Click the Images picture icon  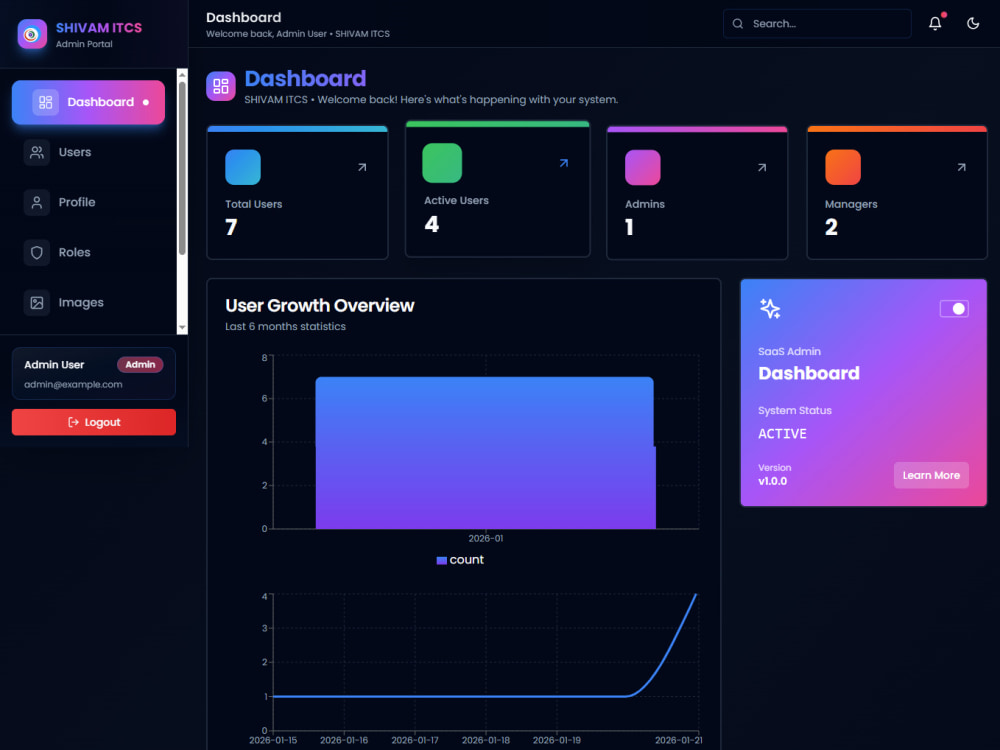[x=37, y=302]
